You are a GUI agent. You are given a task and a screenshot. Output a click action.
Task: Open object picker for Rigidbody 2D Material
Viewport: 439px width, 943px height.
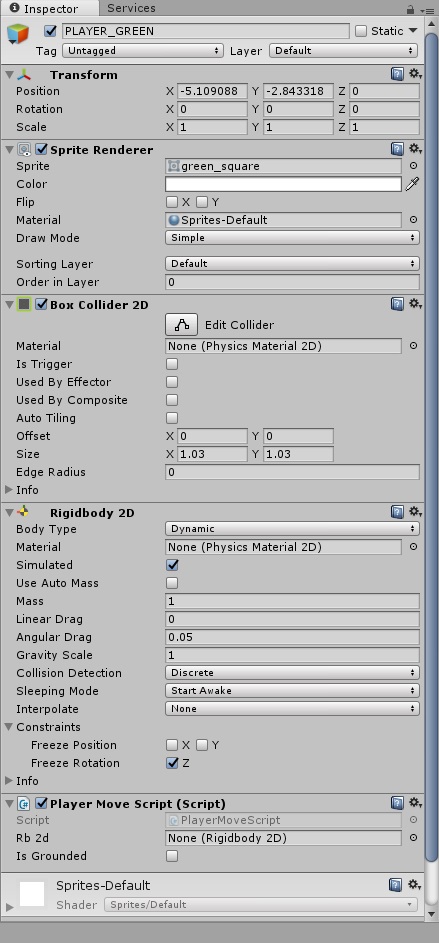click(413, 547)
